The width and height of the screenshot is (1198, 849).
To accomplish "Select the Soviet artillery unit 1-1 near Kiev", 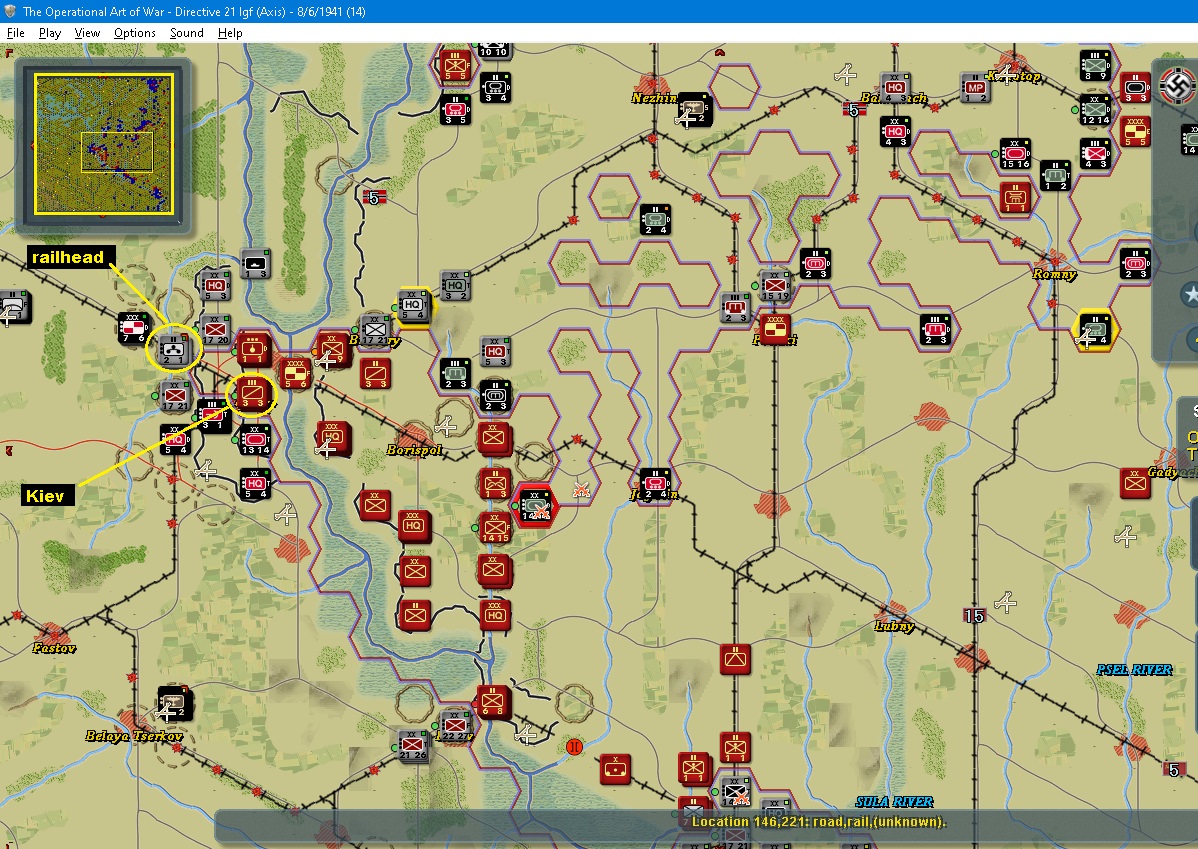I will tap(253, 348).
